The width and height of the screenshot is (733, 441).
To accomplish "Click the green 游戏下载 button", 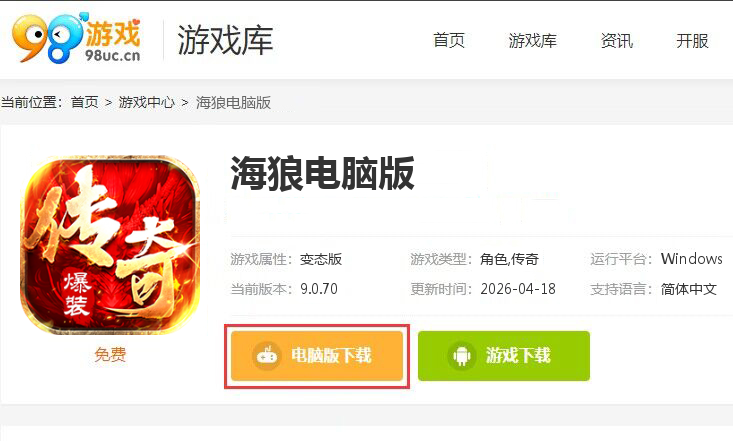I will click(x=504, y=356).
